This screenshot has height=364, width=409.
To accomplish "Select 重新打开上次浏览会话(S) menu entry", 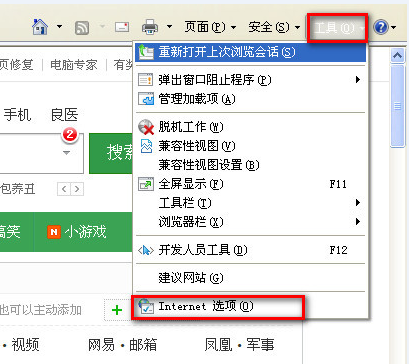I will (x=251, y=52).
